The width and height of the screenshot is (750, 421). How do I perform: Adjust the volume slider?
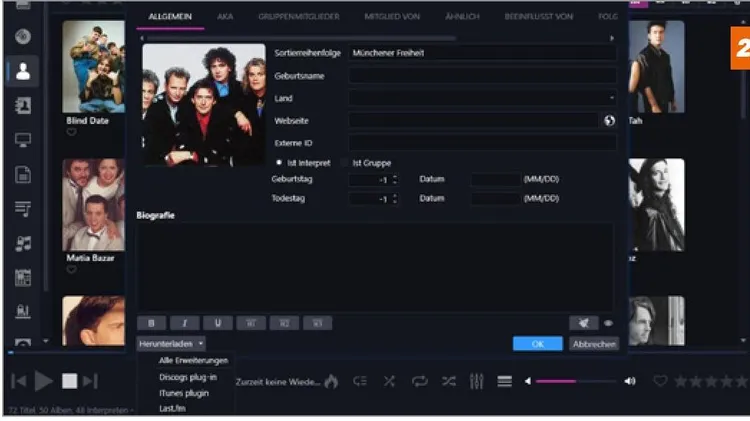[x=576, y=381]
